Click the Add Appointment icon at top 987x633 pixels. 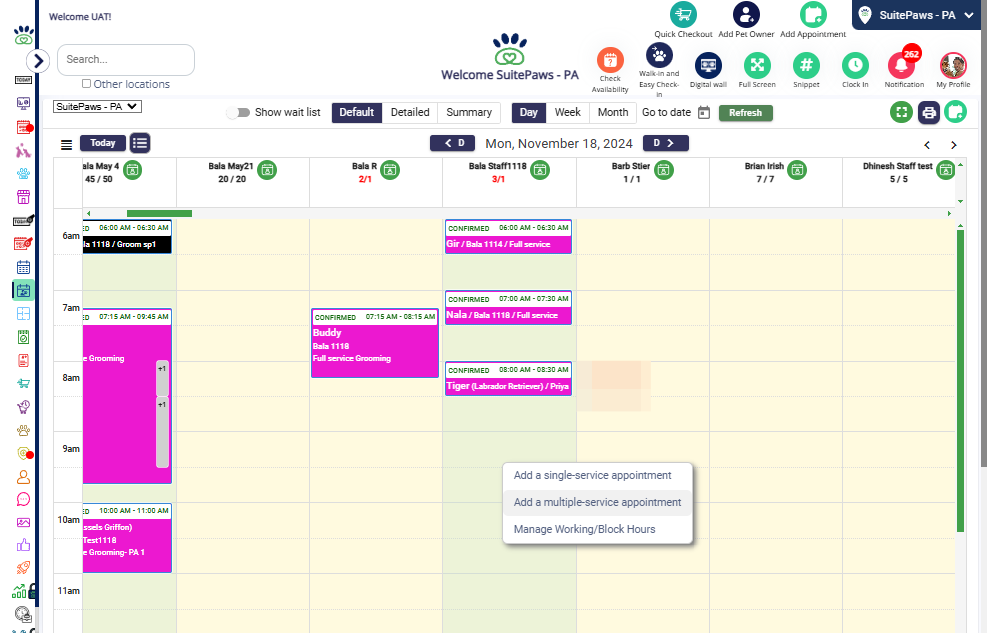pos(813,14)
